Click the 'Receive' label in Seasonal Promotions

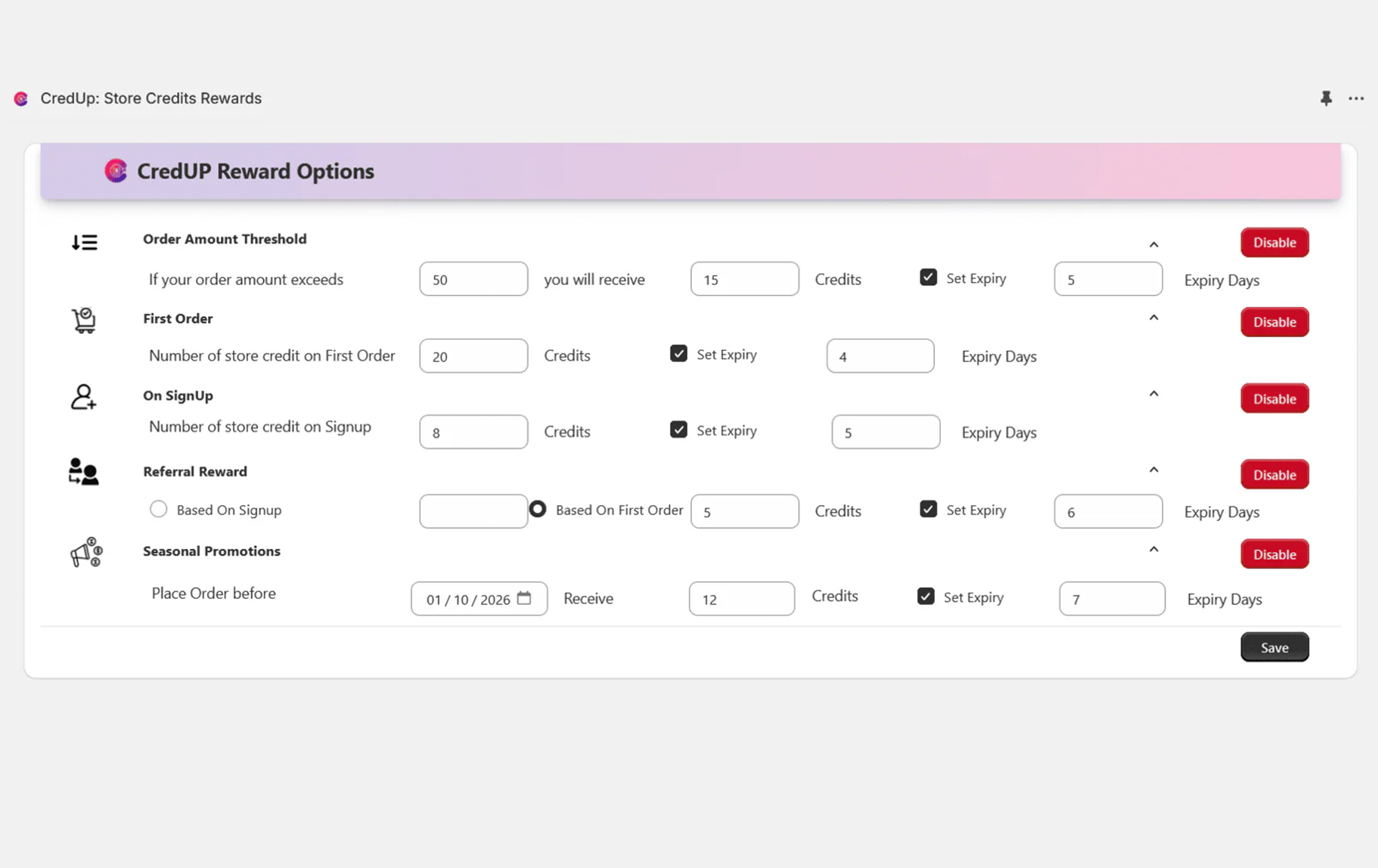tap(588, 599)
